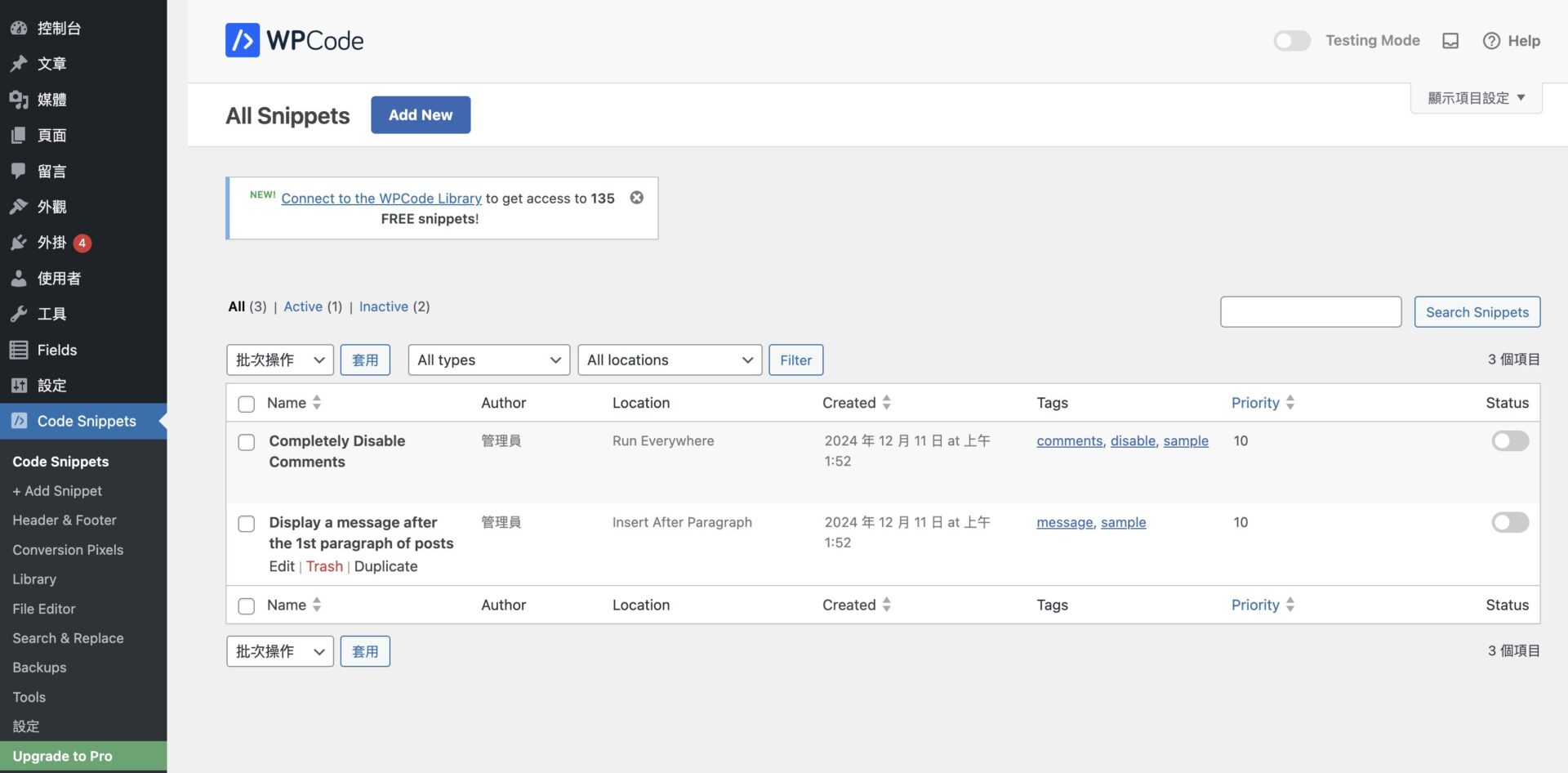Open File Editor submenu item
Viewport: 1568px width, 773px height.
tap(44, 609)
